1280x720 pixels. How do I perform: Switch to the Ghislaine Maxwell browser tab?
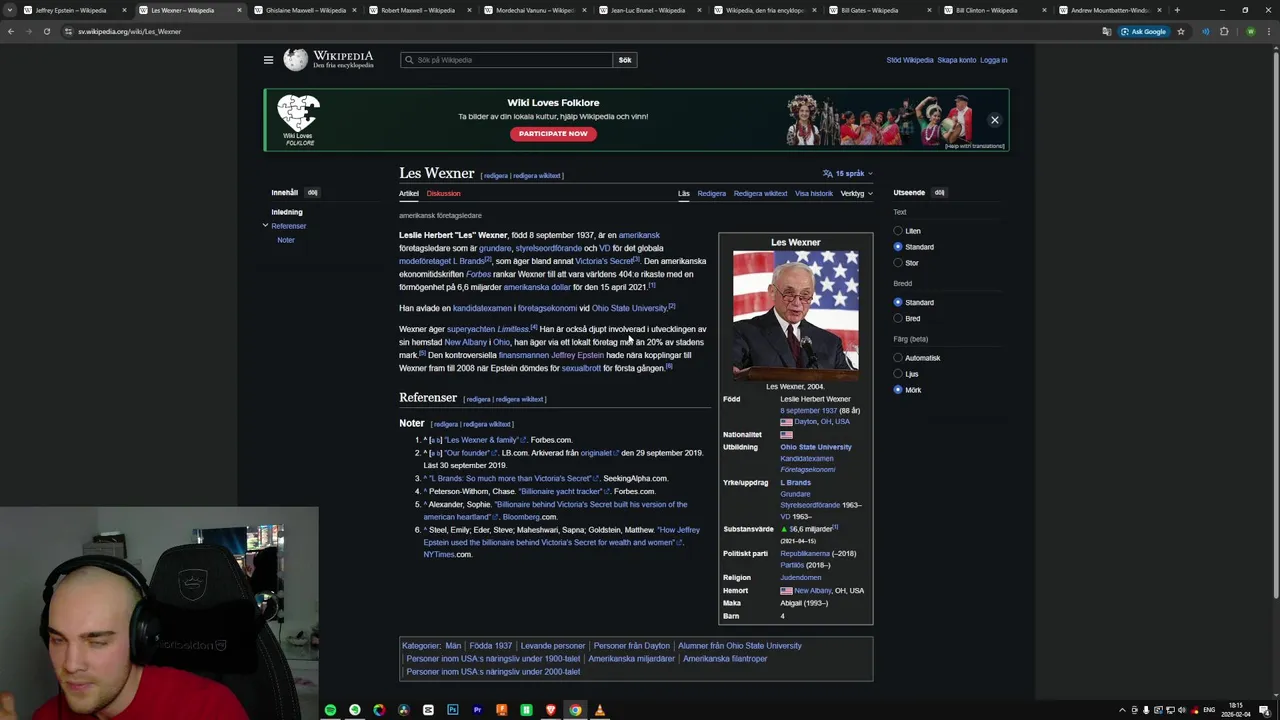(x=305, y=10)
